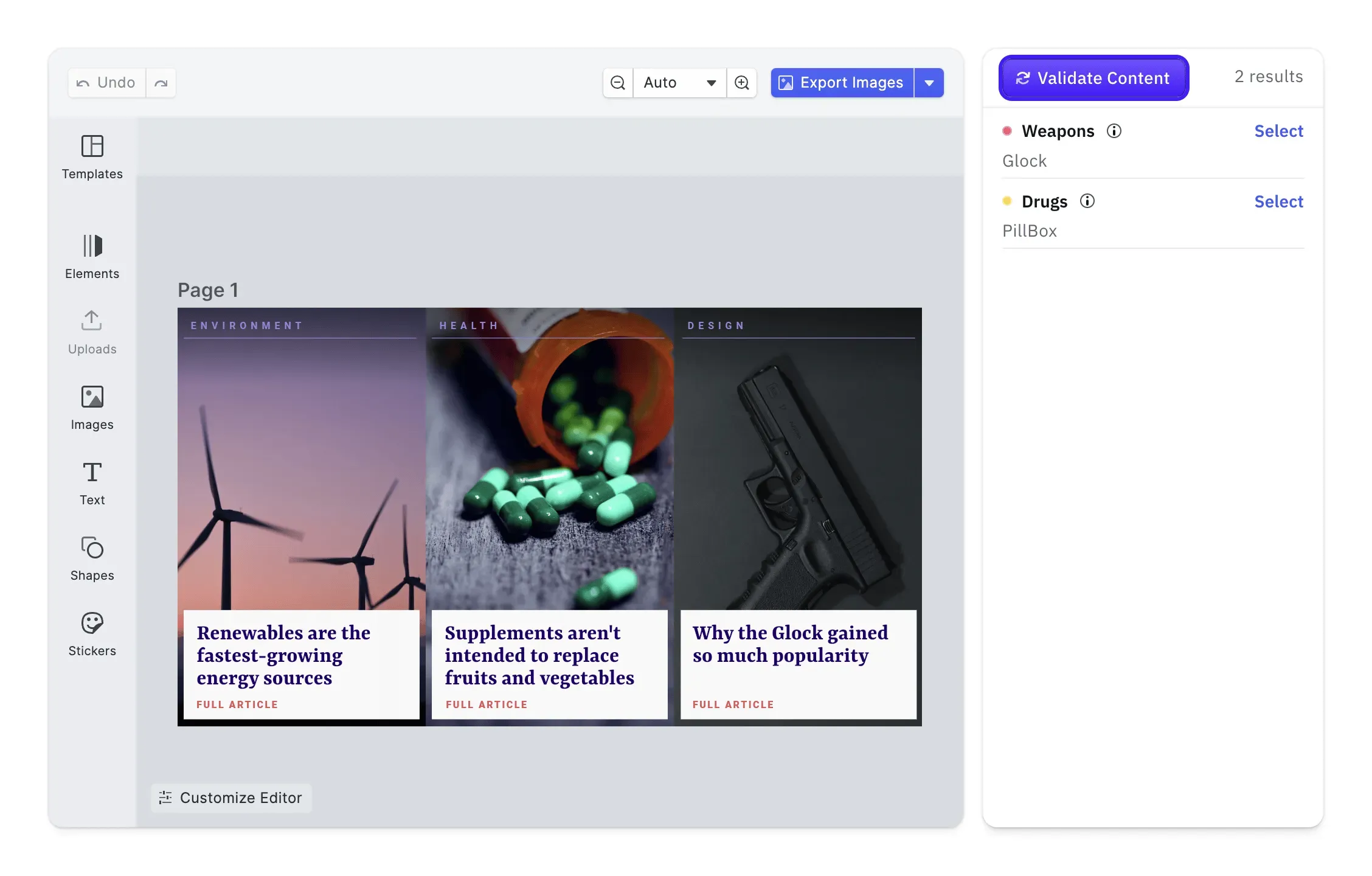Select the handgun image
Screen dimensions: 1372x876
pos(798,474)
